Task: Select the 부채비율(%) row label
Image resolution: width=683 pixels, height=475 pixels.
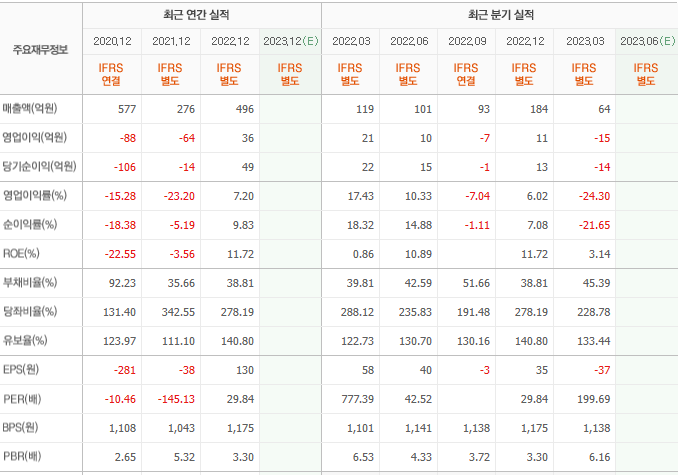Action: tap(30, 283)
